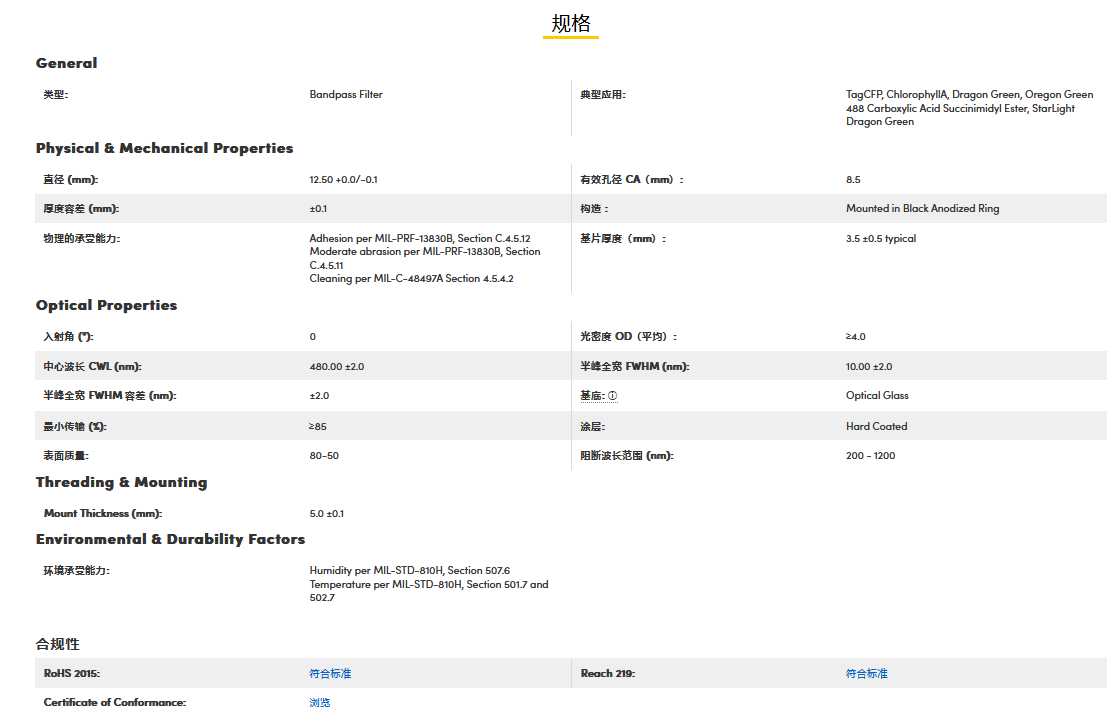Select the Physical & Mechanical Properties heading
The width and height of the screenshot is (1112, 719).
click(x=164, y=148)
